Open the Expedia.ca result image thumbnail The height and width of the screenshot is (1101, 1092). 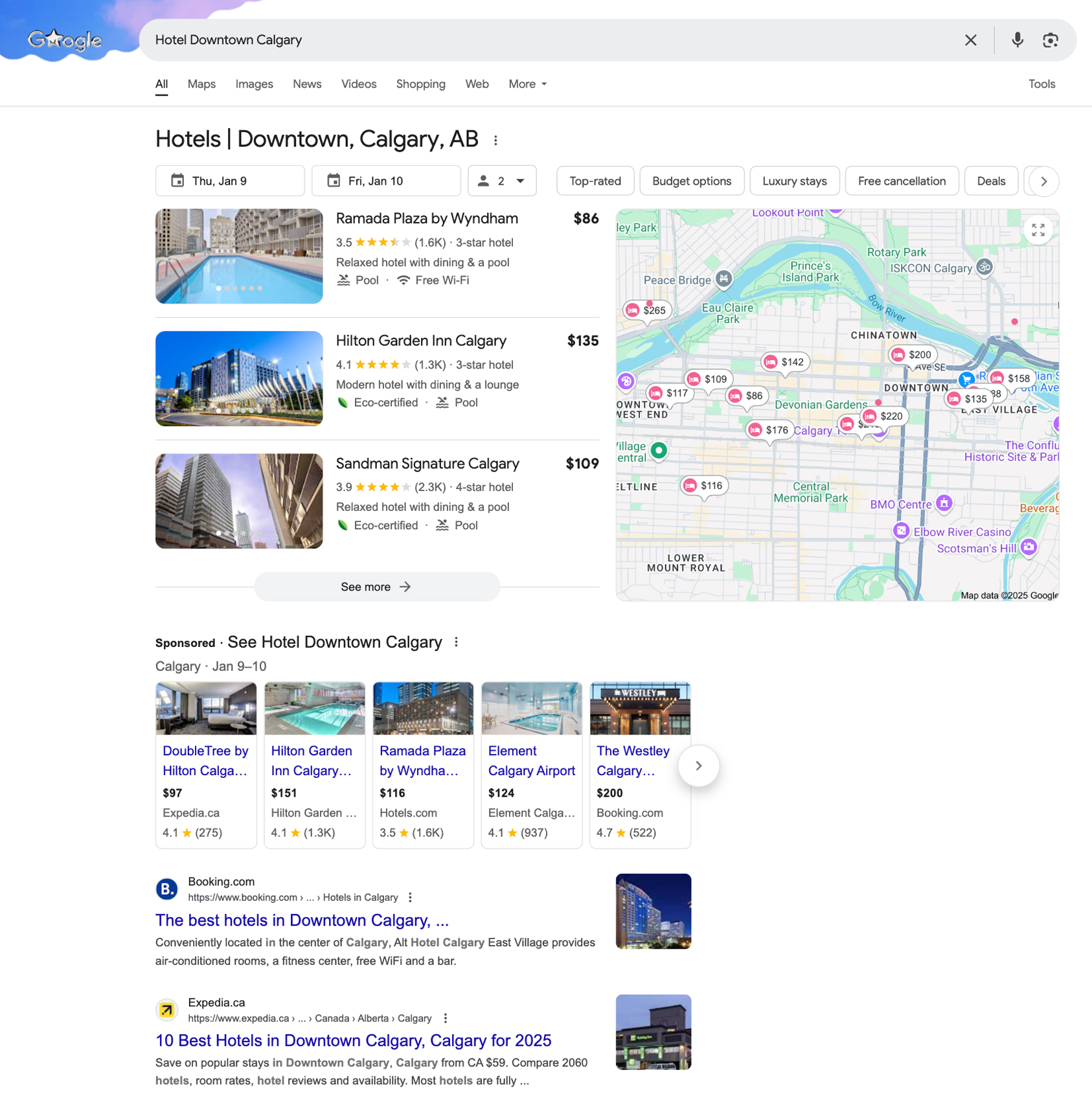coord(653,1032)
